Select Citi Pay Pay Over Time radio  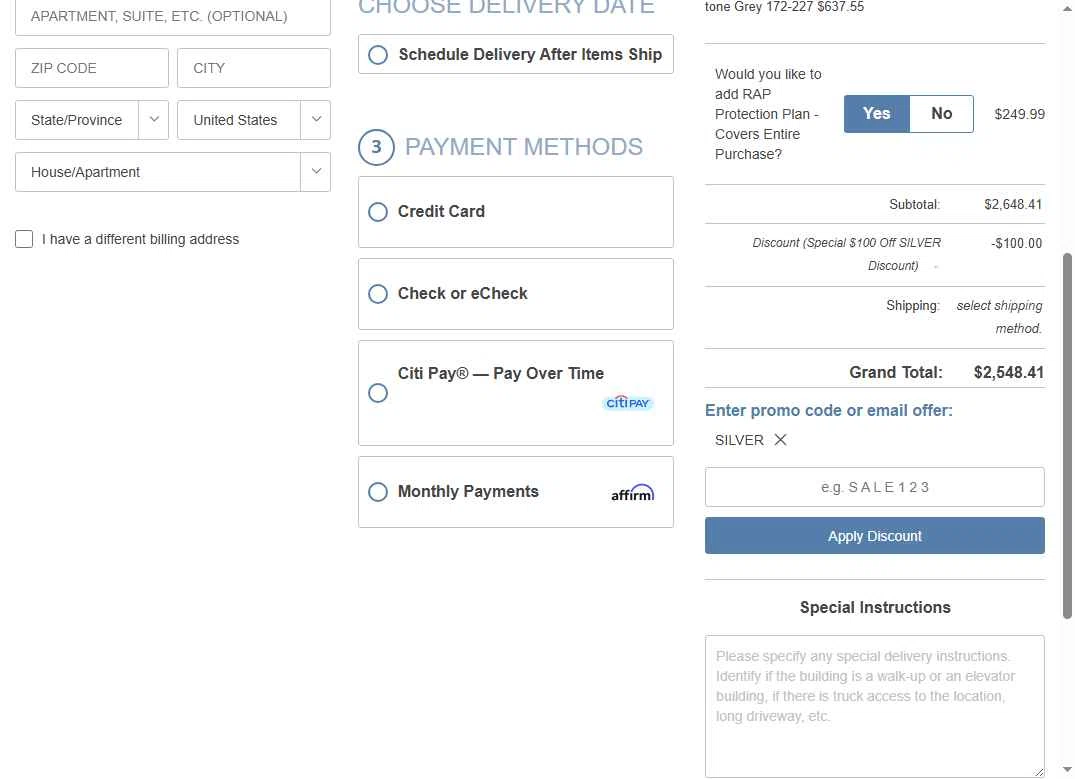pos(378,393)
